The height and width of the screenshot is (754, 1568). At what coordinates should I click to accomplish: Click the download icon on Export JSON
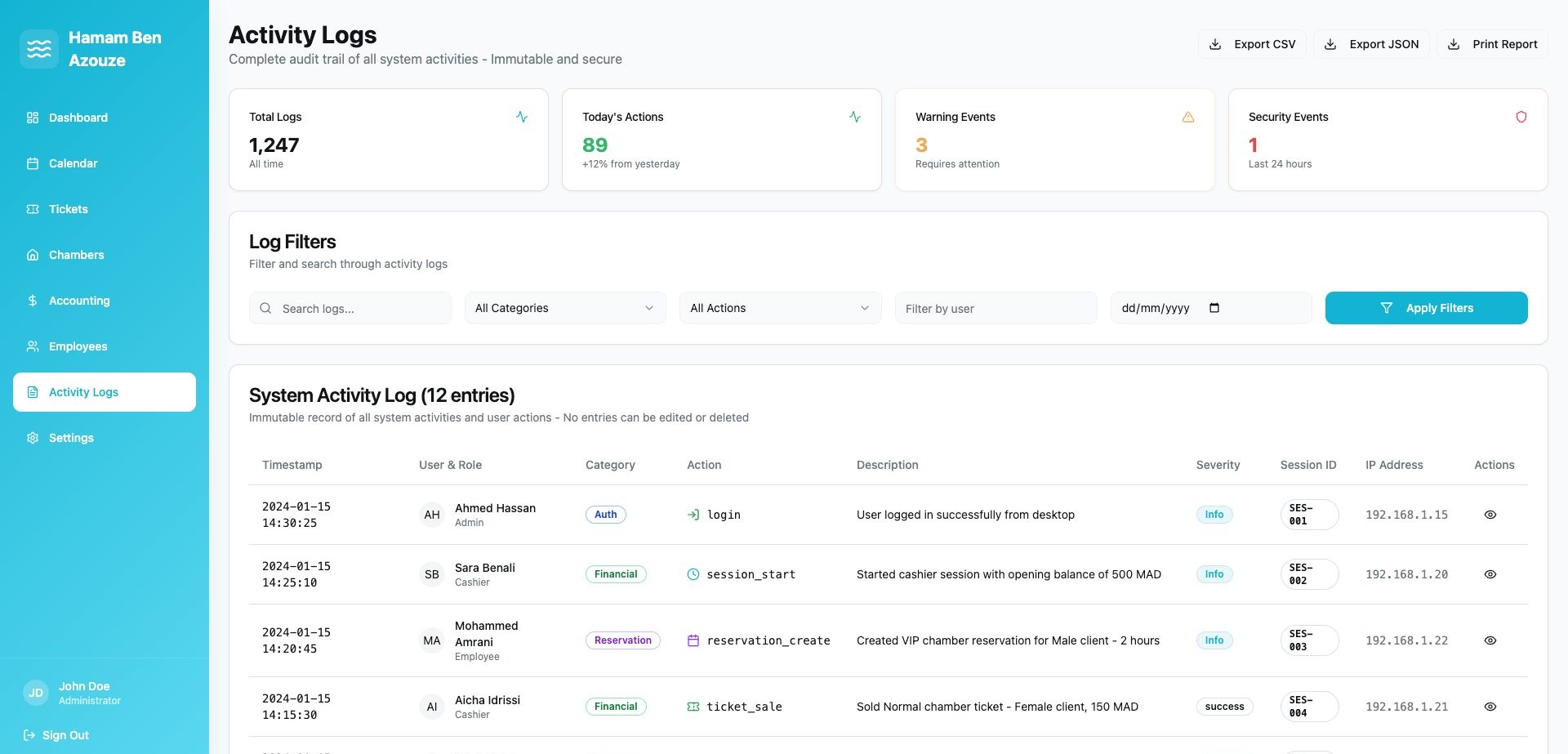(1330, 44)
